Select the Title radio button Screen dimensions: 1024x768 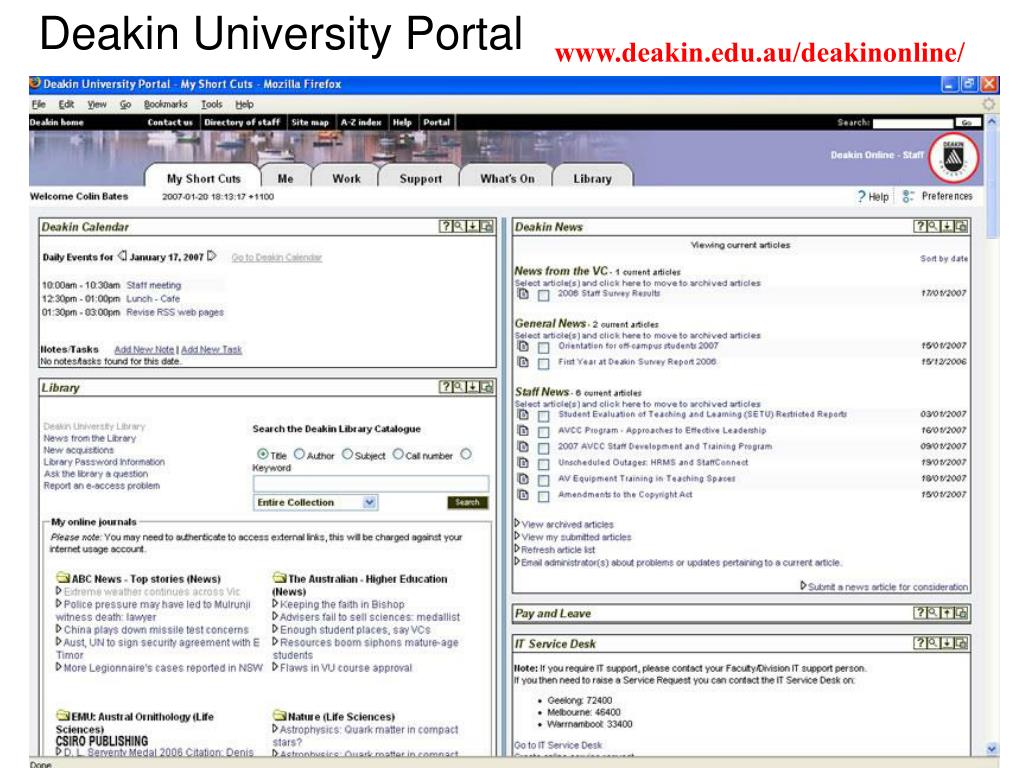tap(263, 454)
